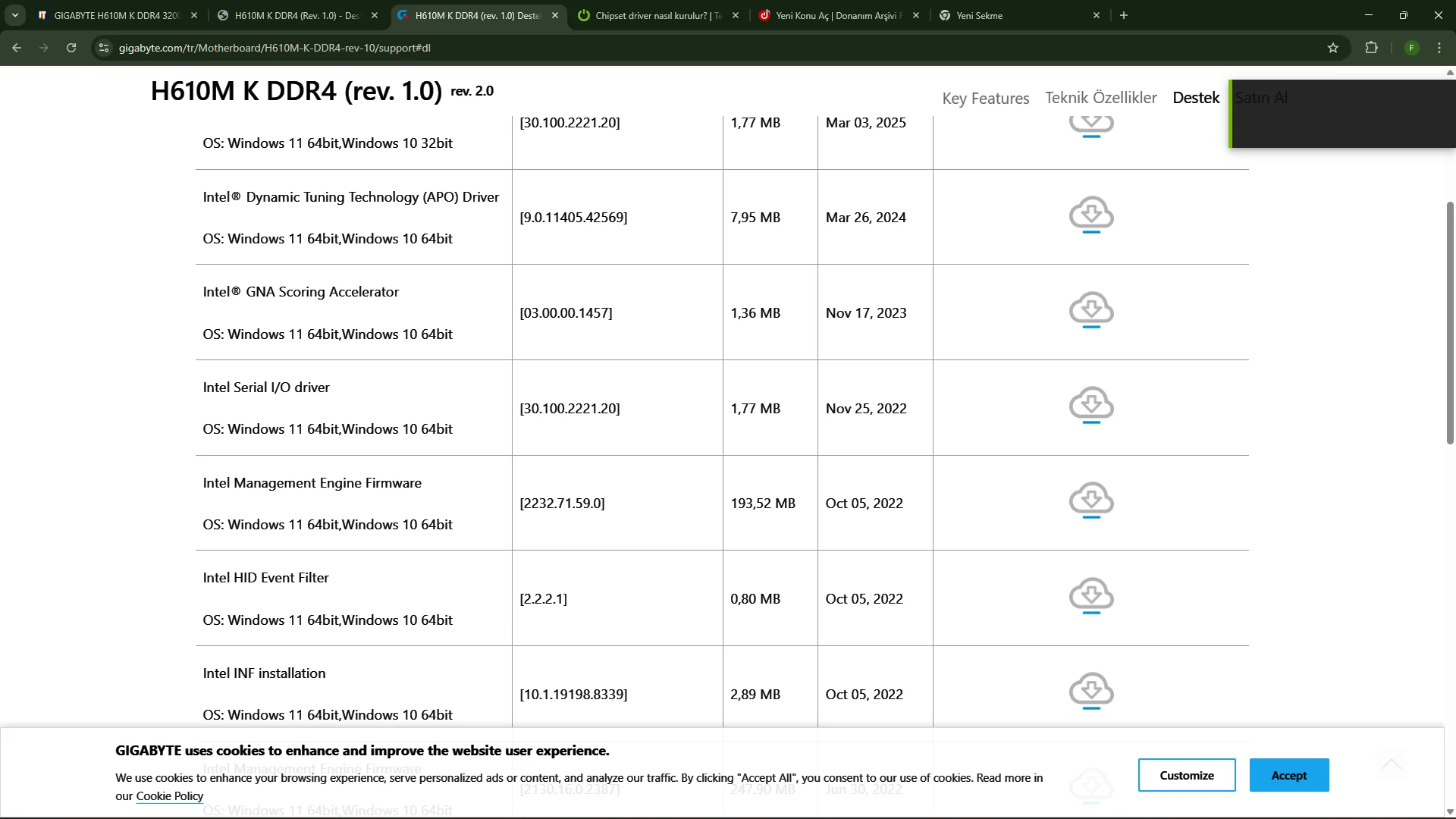The height and width of the screenshot is (819, 1456).
Task: Reload the current page
Action: tap(71, 48)
